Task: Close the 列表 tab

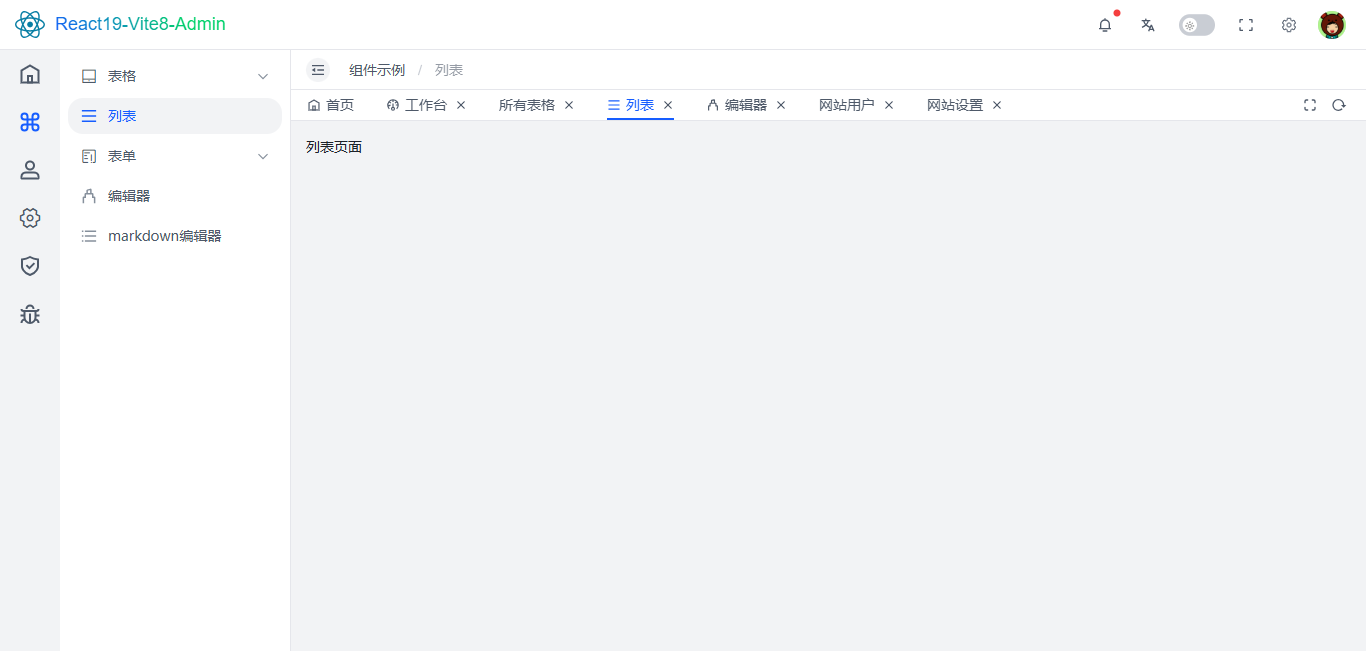Action: point(668,105)
